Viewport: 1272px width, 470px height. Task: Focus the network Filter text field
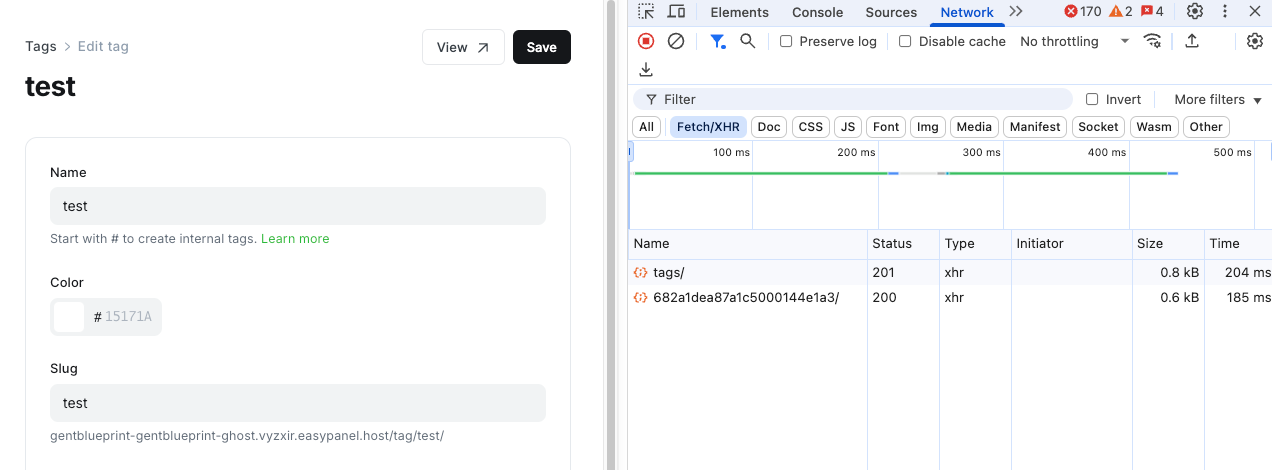point(853,99)
